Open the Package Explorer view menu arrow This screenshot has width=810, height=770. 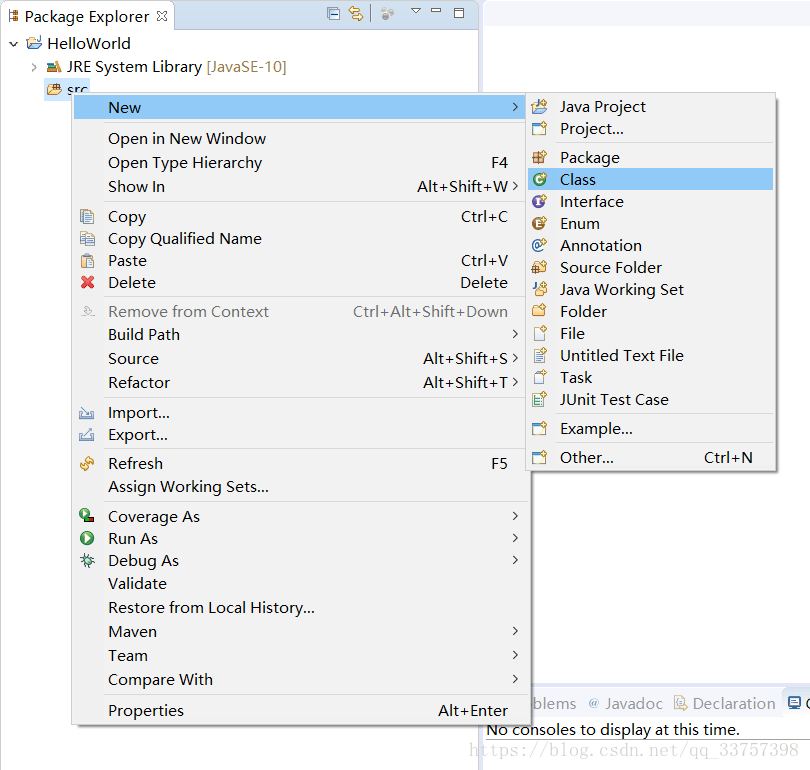(415, 10)
